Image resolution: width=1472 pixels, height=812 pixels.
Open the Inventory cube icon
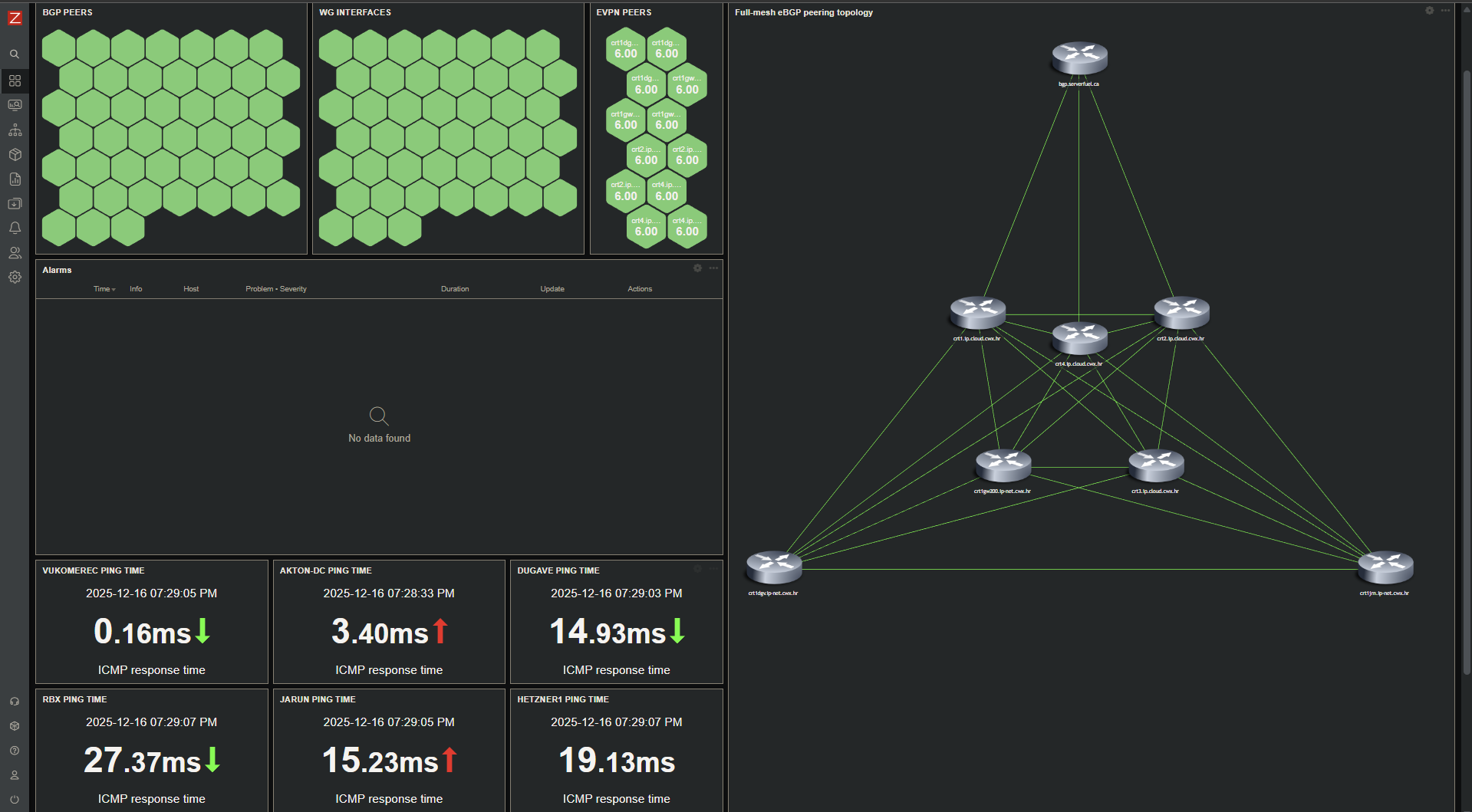point(15,154)
